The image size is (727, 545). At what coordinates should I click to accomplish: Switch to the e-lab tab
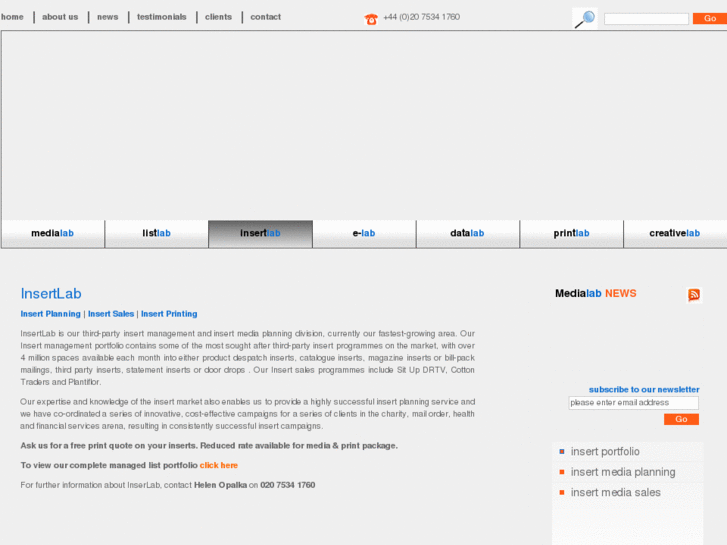point(364,234)
